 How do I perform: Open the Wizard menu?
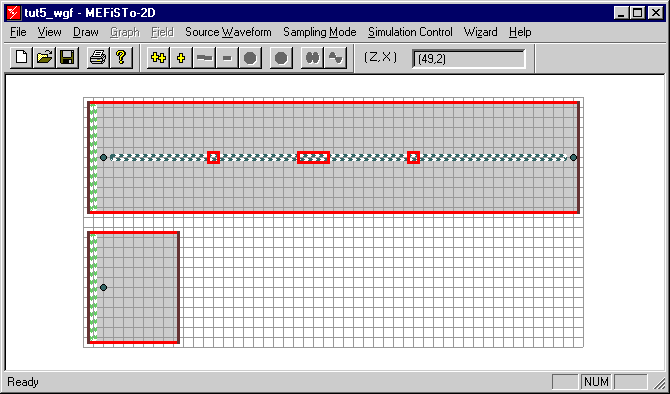480,32
